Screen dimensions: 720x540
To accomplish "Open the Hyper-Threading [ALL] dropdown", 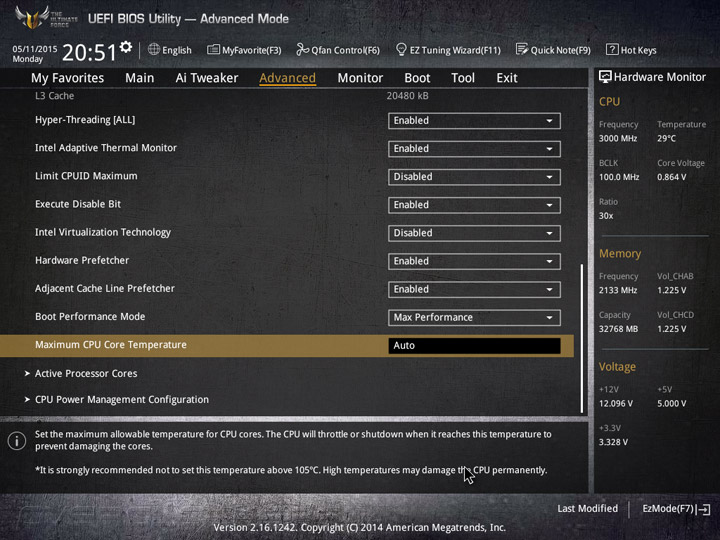I will (x=474, y=121).
